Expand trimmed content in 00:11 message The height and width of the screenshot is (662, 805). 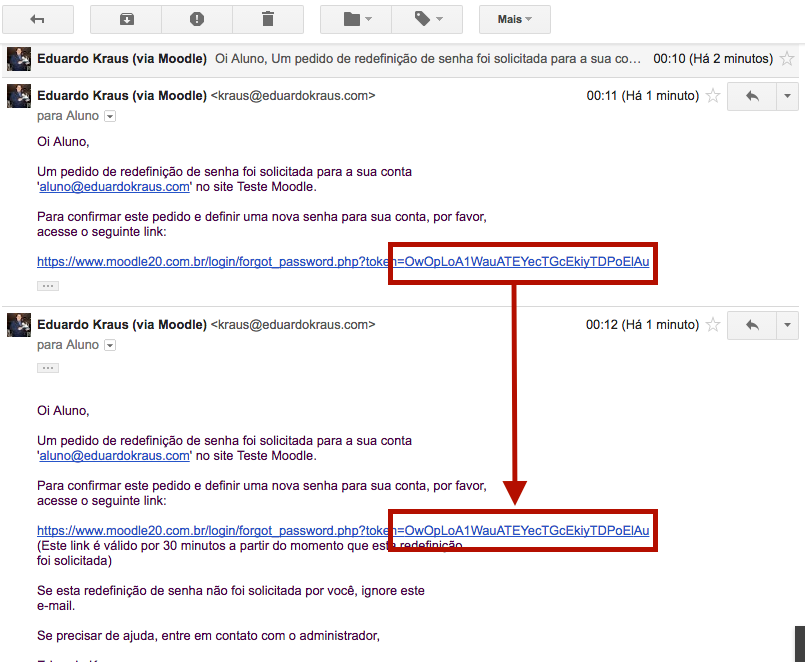click(x=48, y=286)
